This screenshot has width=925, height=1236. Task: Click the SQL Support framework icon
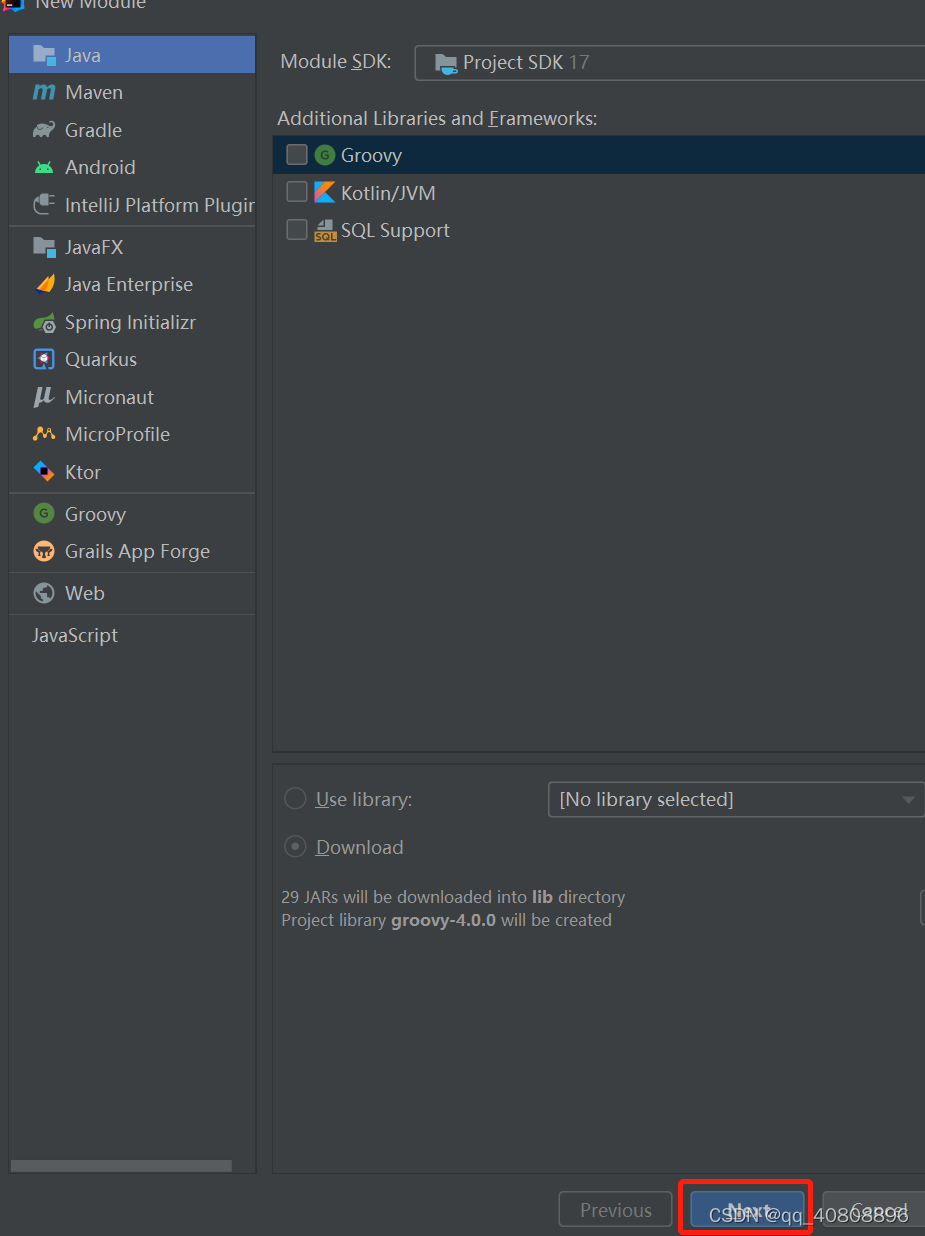(325, 230)
